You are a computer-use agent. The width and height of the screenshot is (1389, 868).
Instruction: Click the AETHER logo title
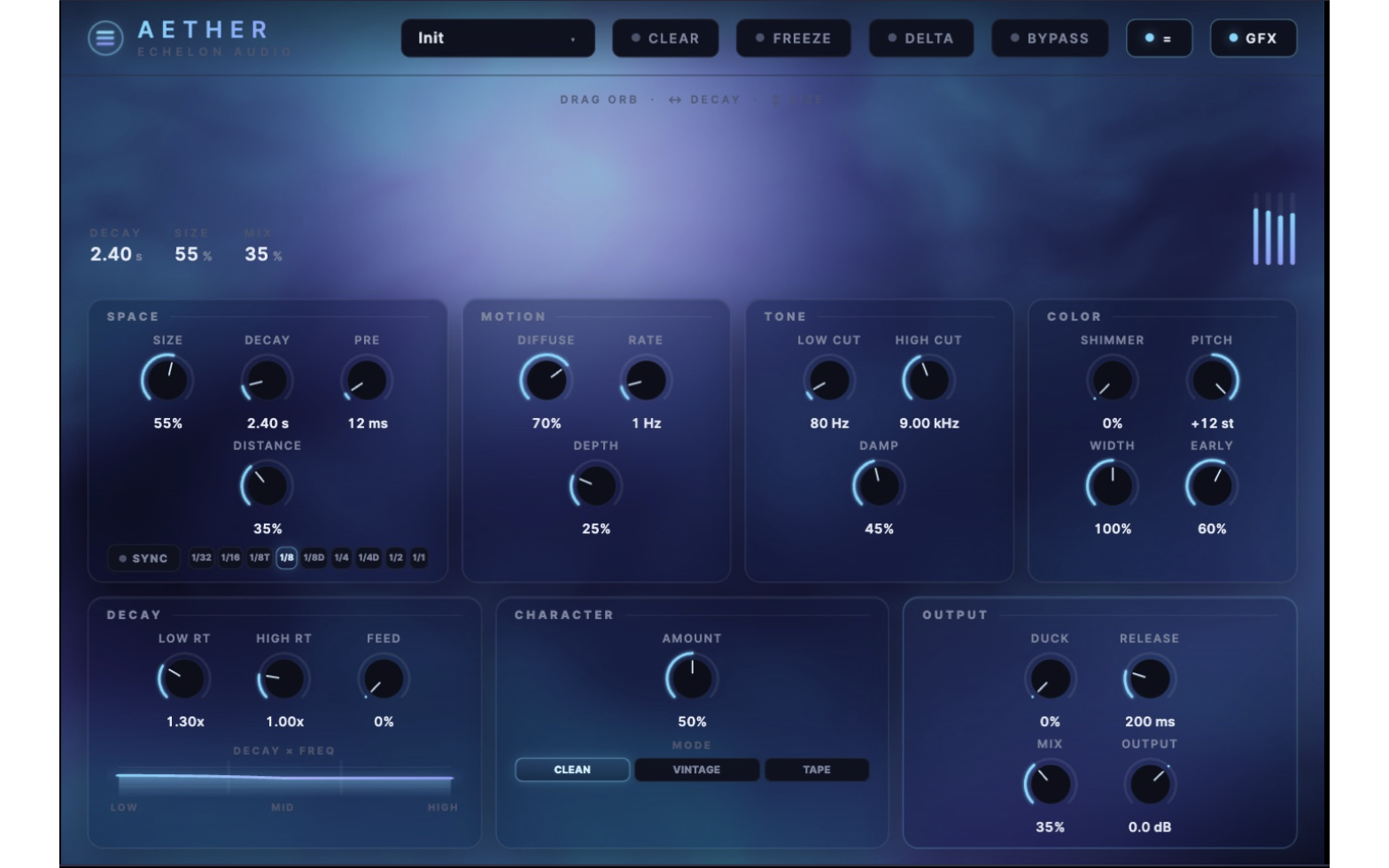pyautogui.click(x=203, y=30)
